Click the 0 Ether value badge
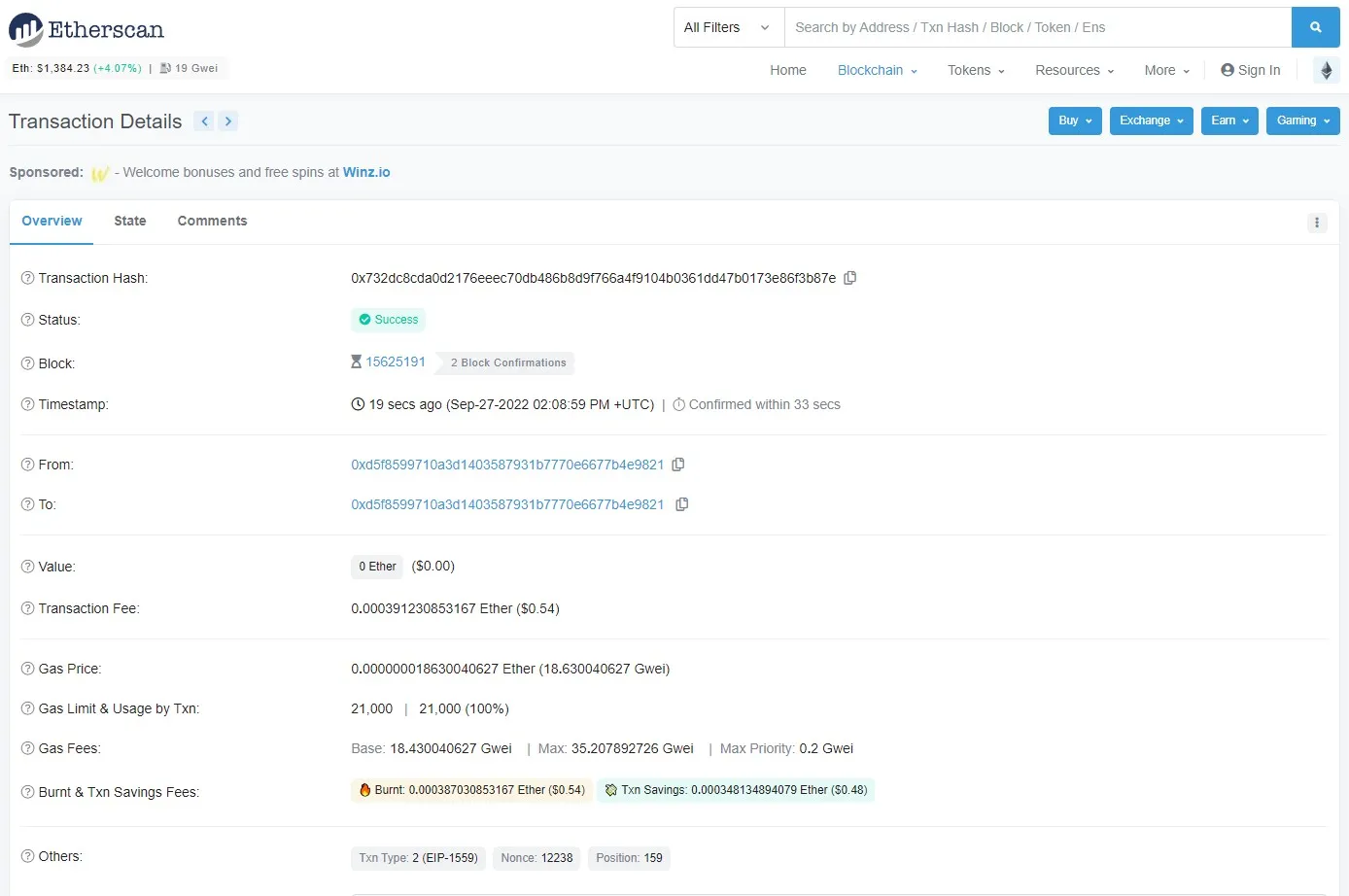 tap(377, 567)
